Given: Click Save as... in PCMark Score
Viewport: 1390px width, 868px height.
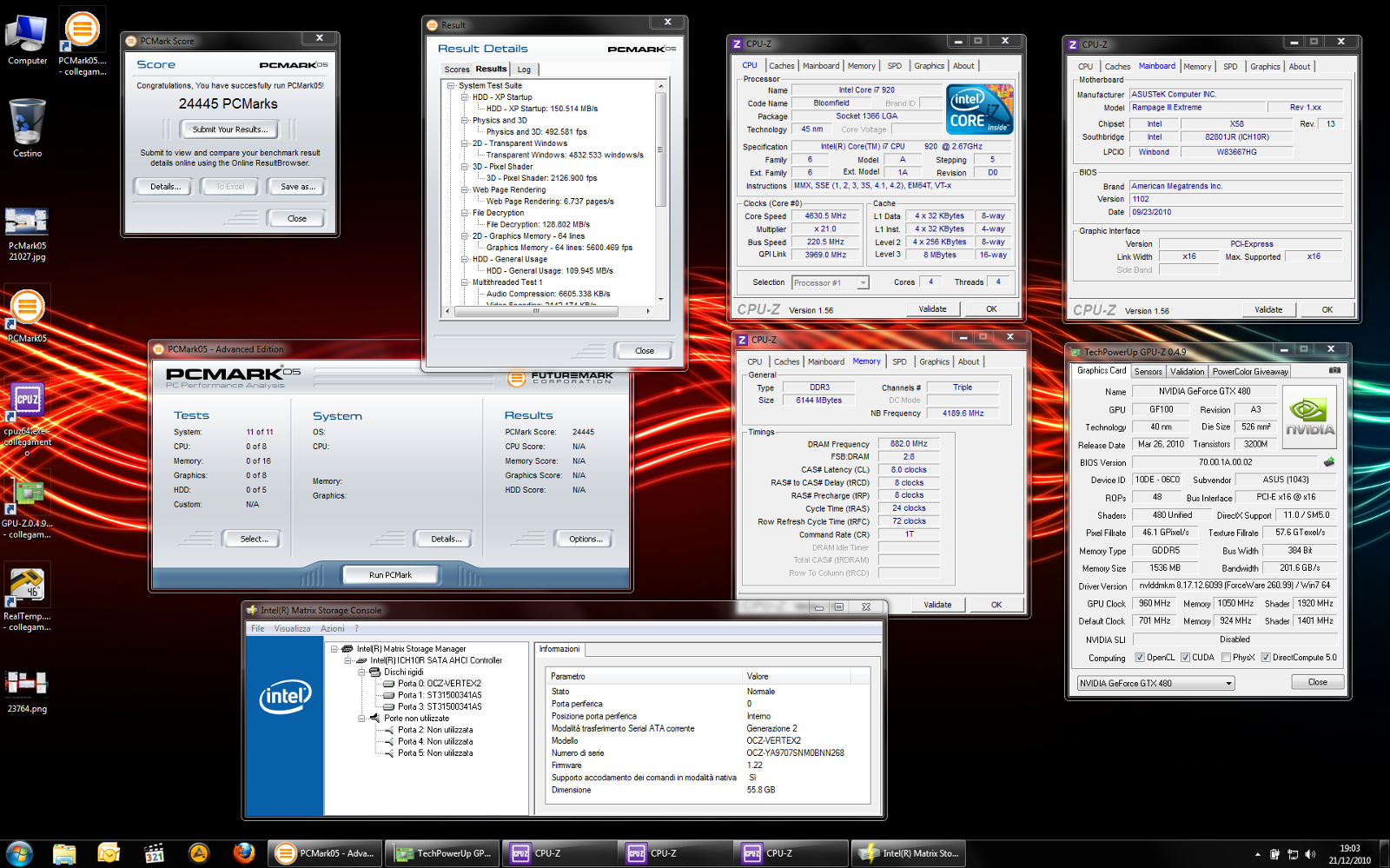Looking at the screenshot, I should point(297,187).
